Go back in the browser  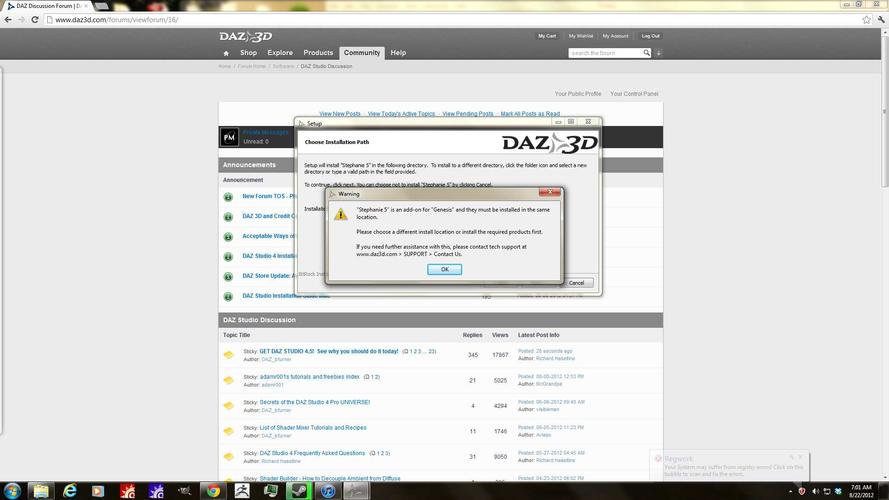coord(8,19)
